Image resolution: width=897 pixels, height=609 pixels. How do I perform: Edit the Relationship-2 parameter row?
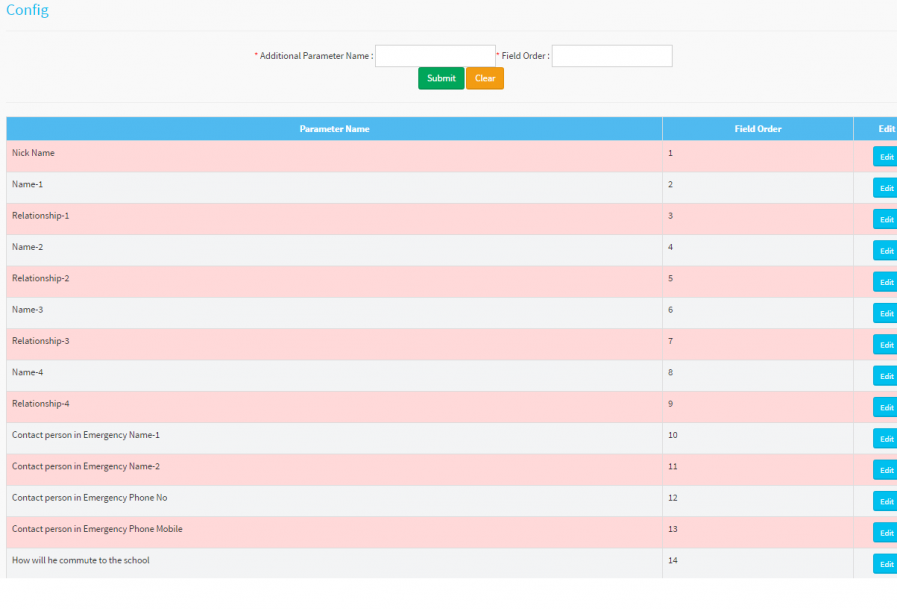(x=886, y=282)
